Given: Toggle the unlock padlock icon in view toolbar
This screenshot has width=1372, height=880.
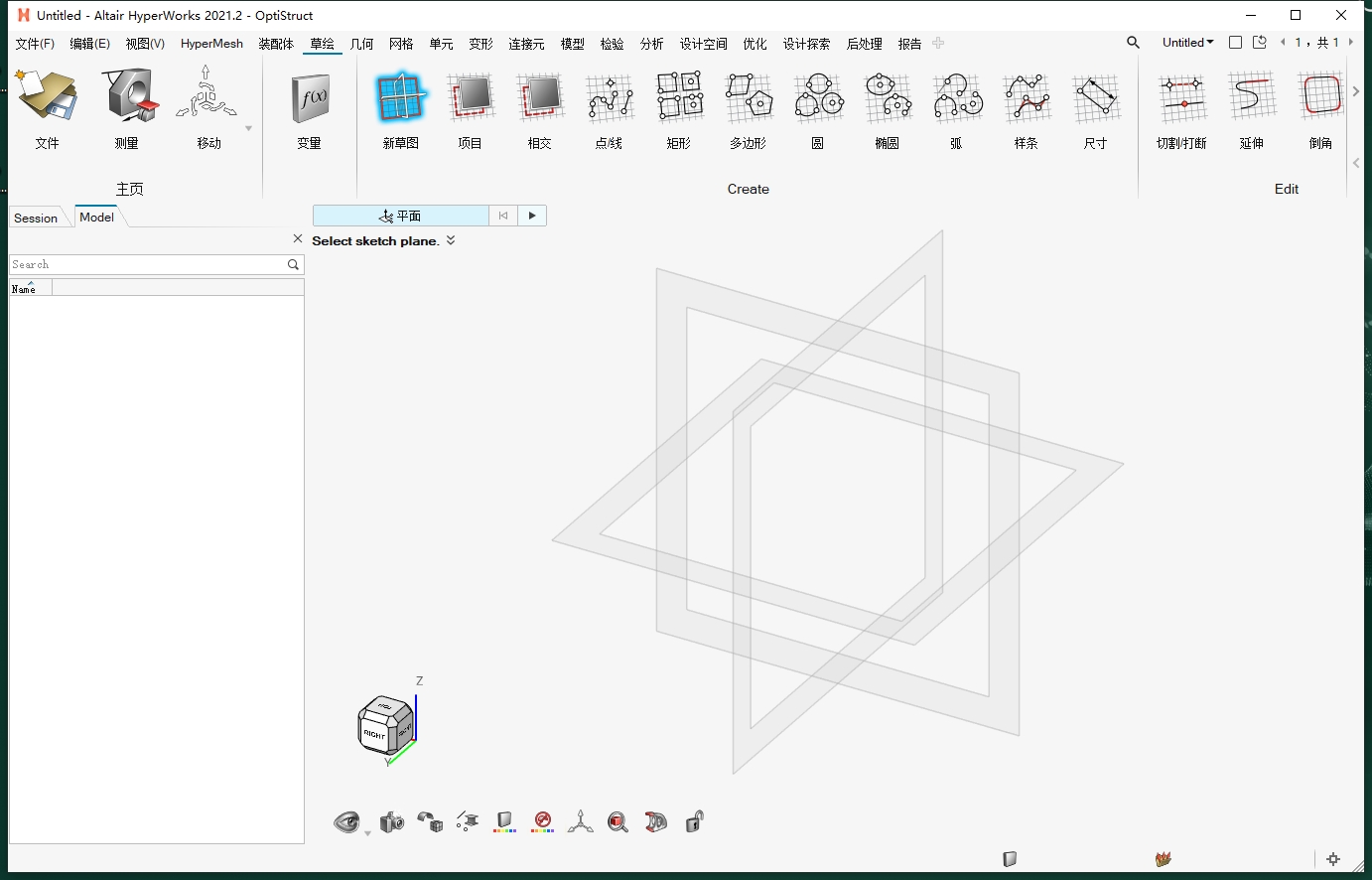Looking at the screenshot, I should click(x=694, y=821).
